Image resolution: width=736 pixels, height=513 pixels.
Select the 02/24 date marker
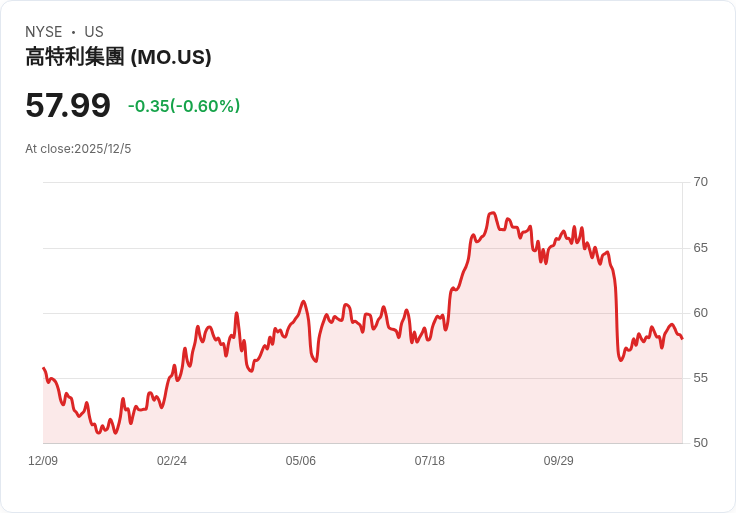point(172,461)
